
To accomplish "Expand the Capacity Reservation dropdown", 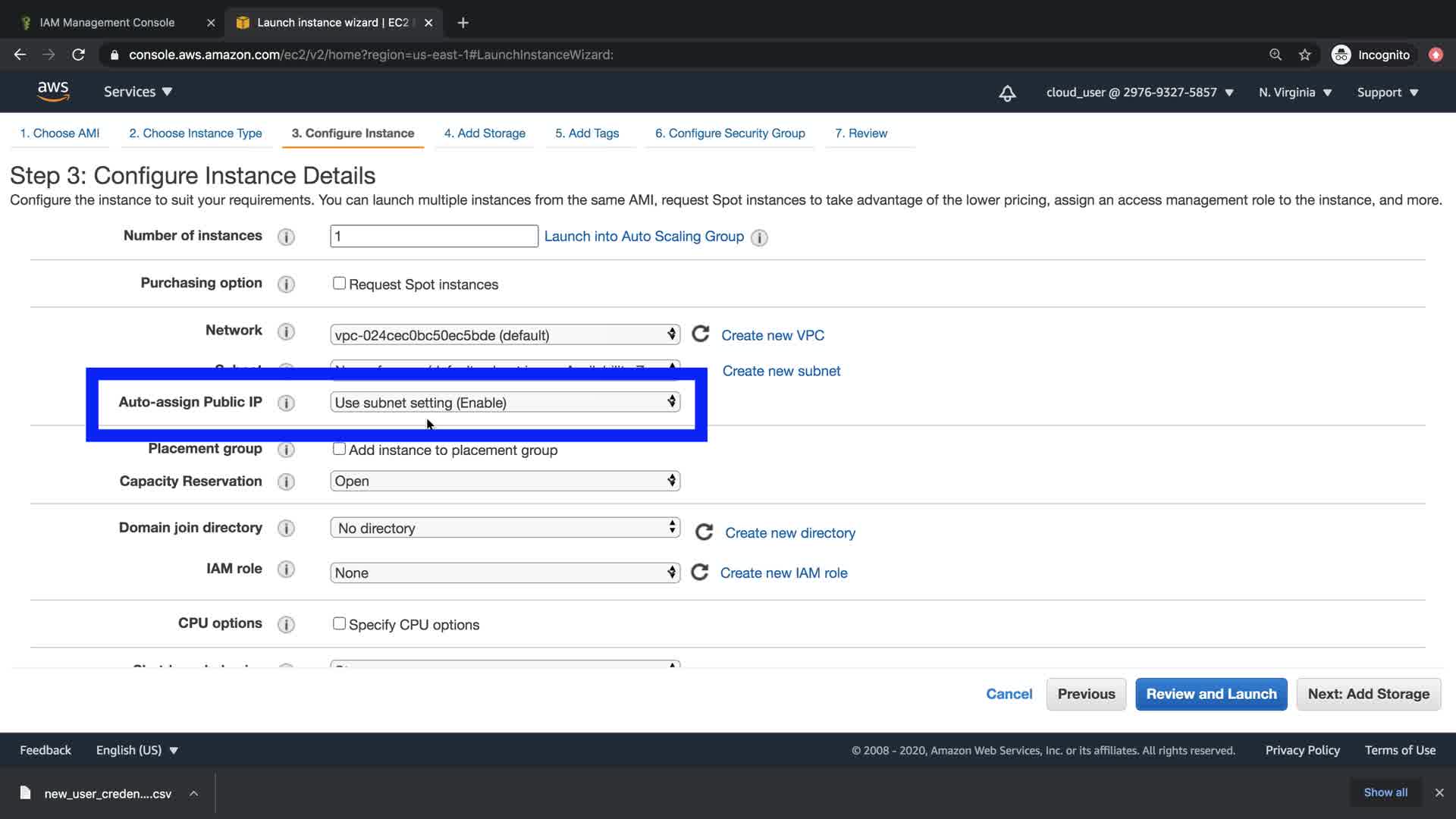I will pos(504,481).
